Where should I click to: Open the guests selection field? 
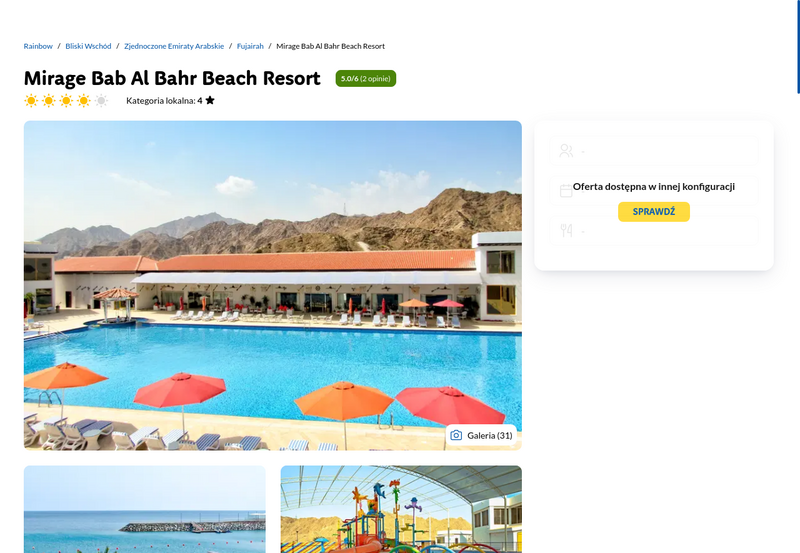[654, 150]
